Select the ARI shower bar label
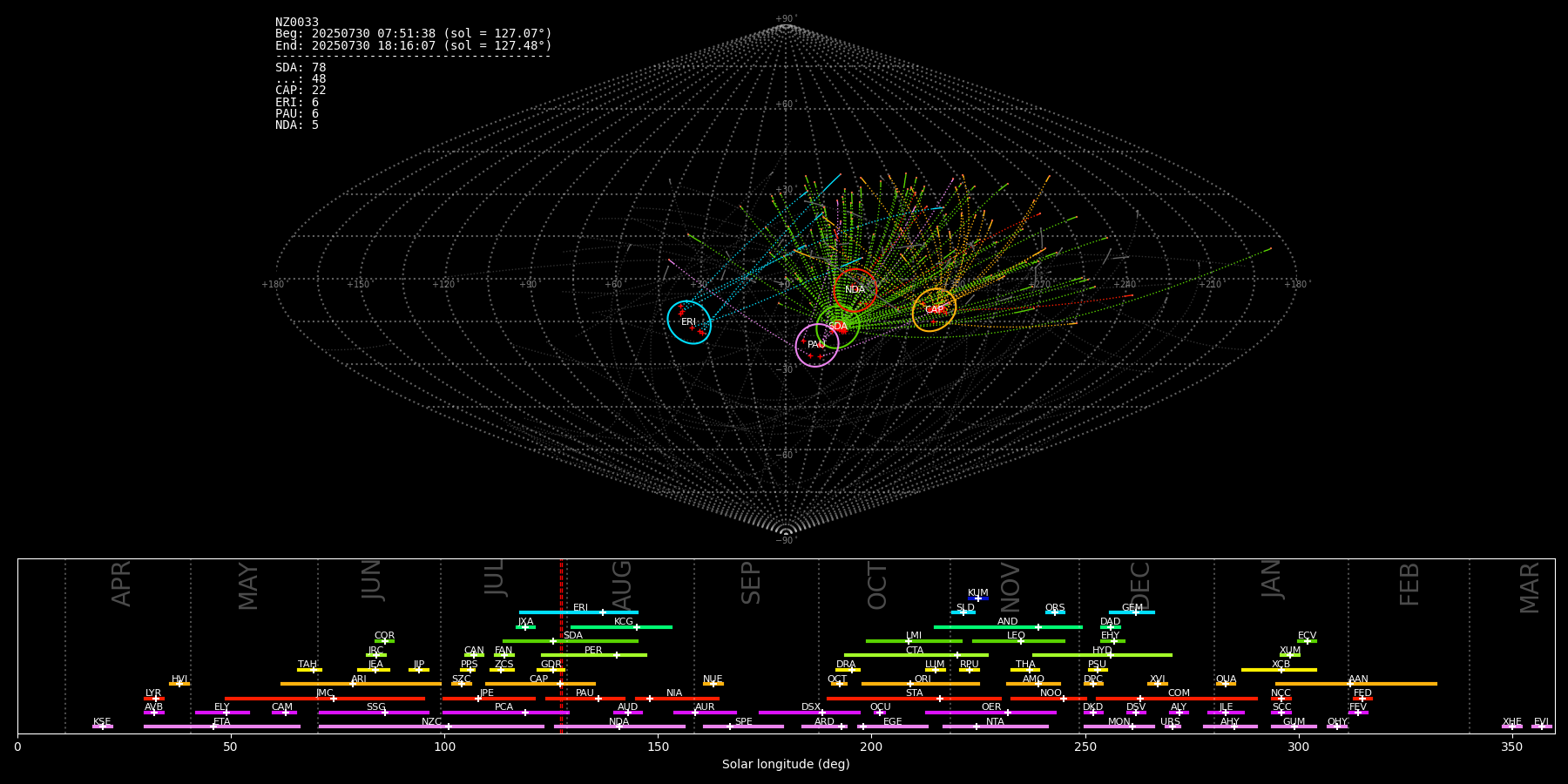This screenshot has height=784, width=1568. pyautogui.click(x=359, y=679)
